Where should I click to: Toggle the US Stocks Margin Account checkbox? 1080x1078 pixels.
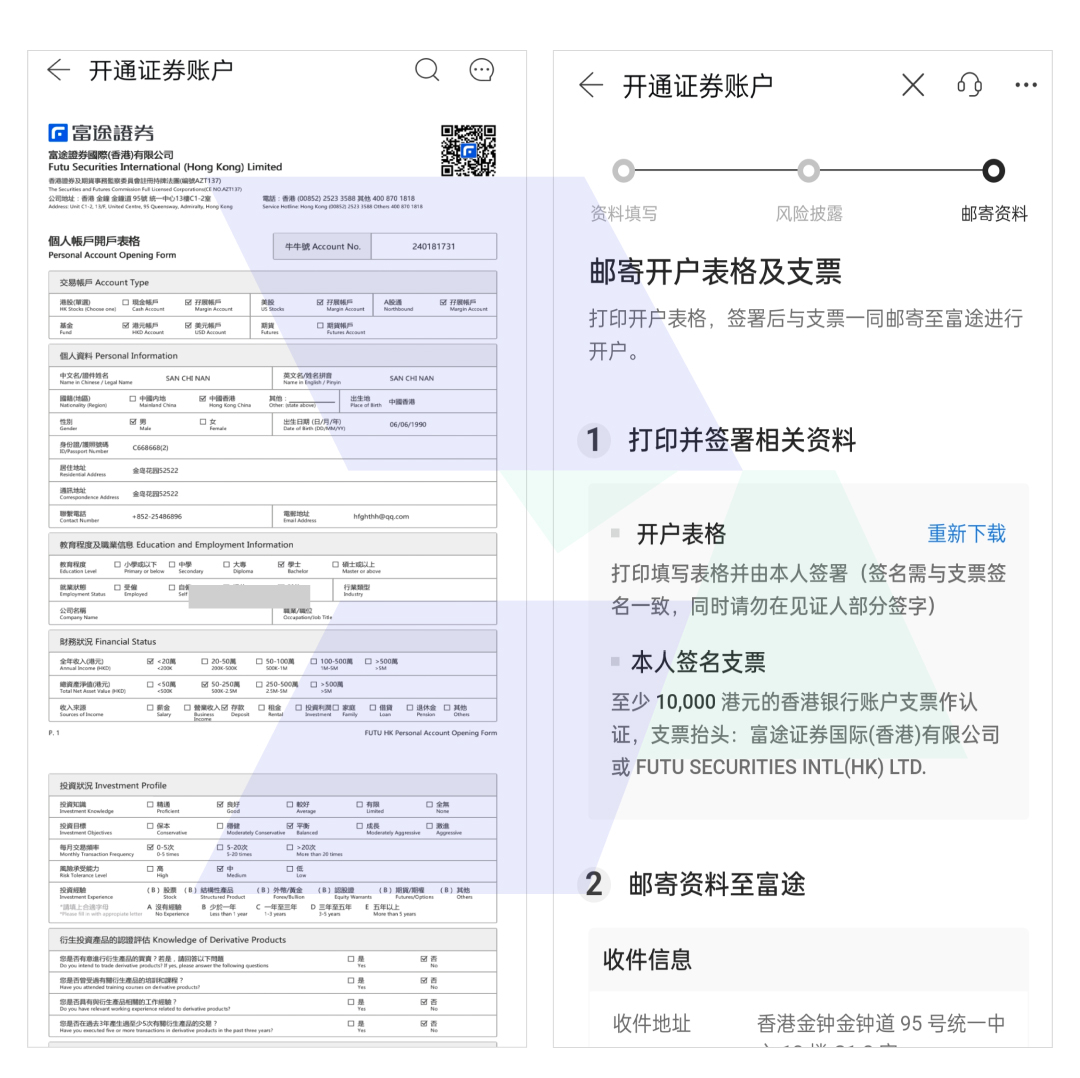coord(320,302)
